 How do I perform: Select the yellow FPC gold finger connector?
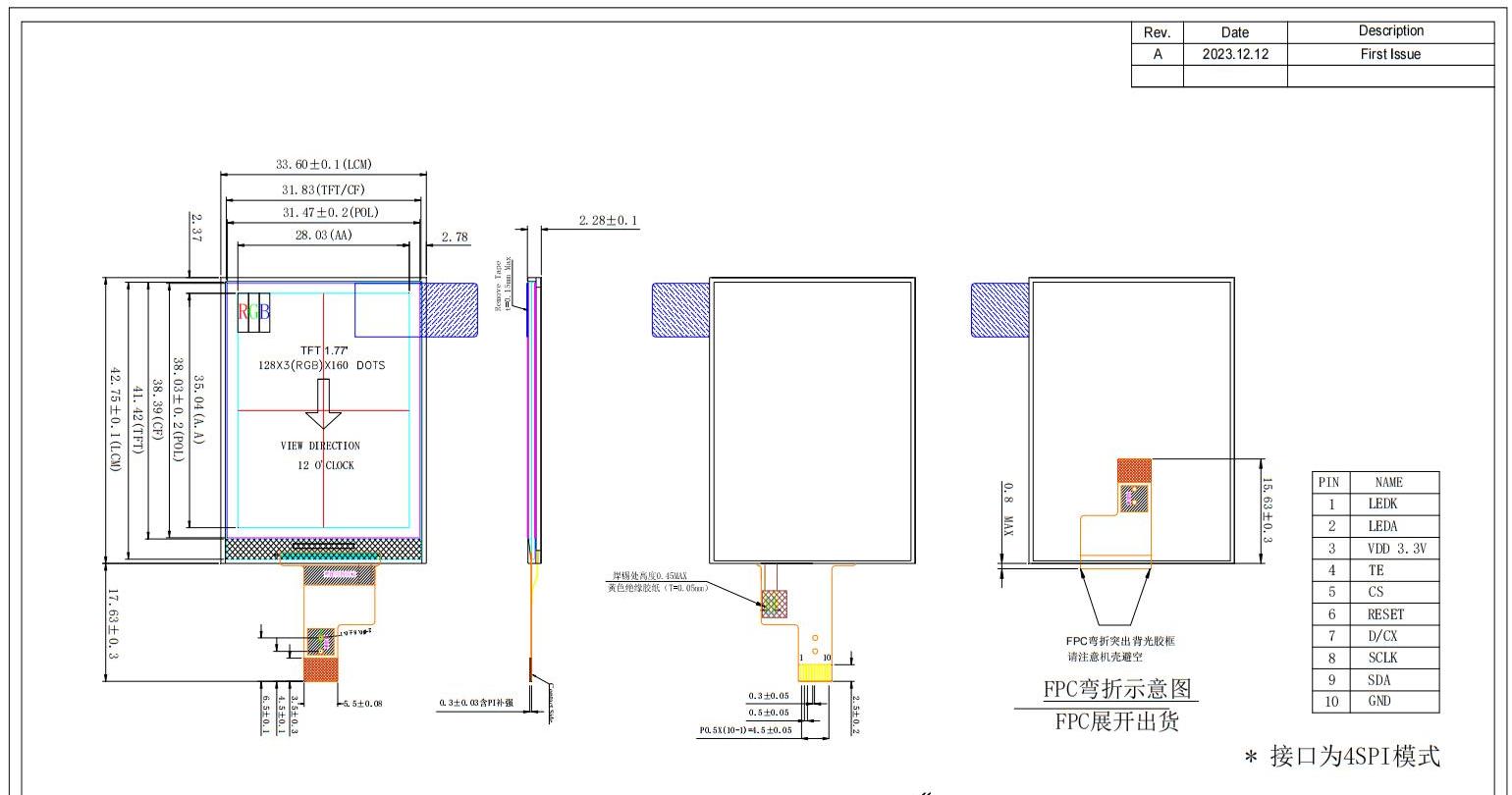tap(815, 672)
